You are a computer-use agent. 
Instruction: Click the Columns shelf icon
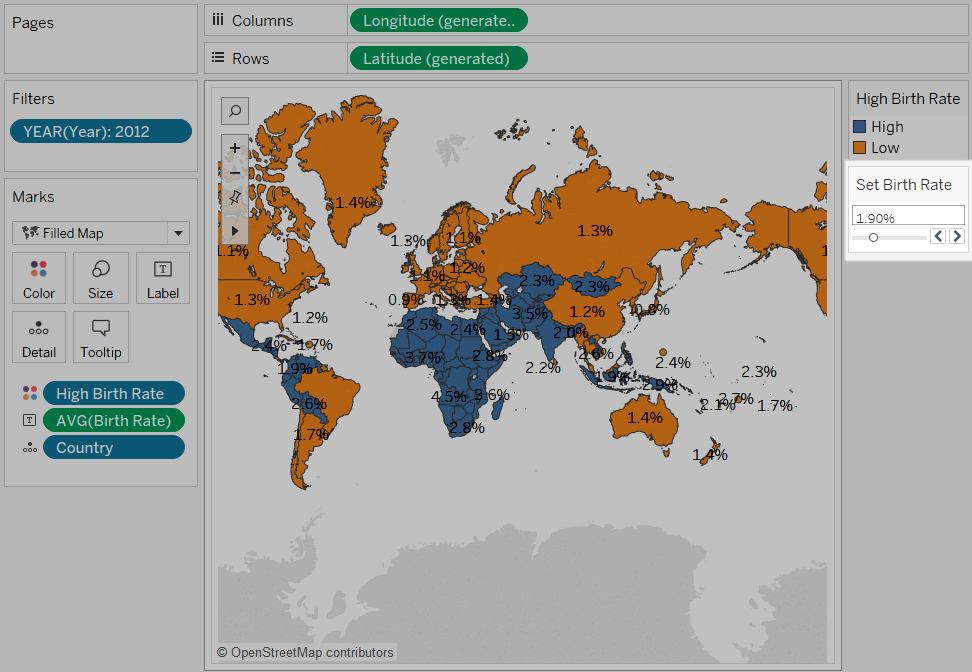[218, 20]
